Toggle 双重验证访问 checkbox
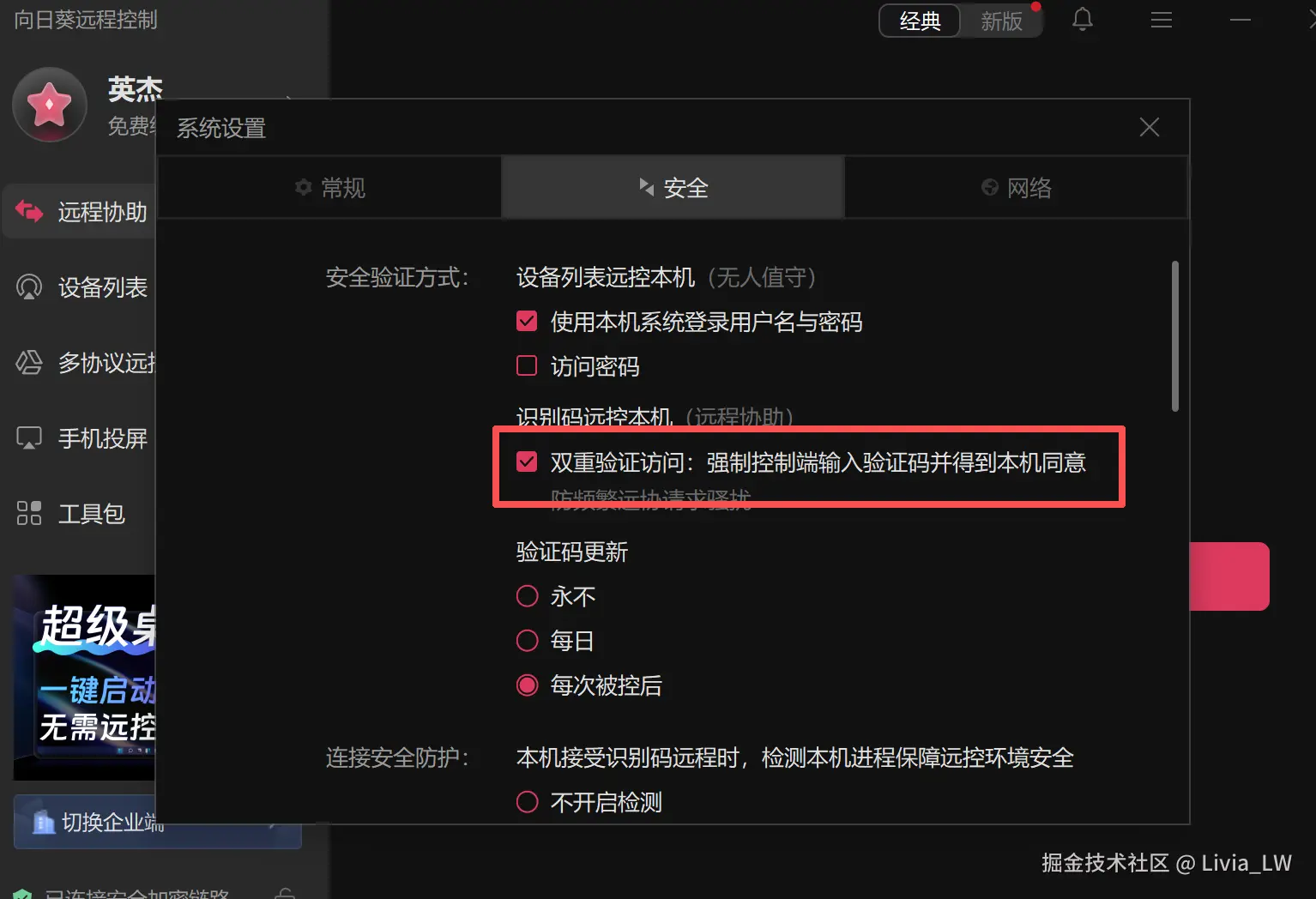This screenshot has height=899, width=1316. coord(527,462)
